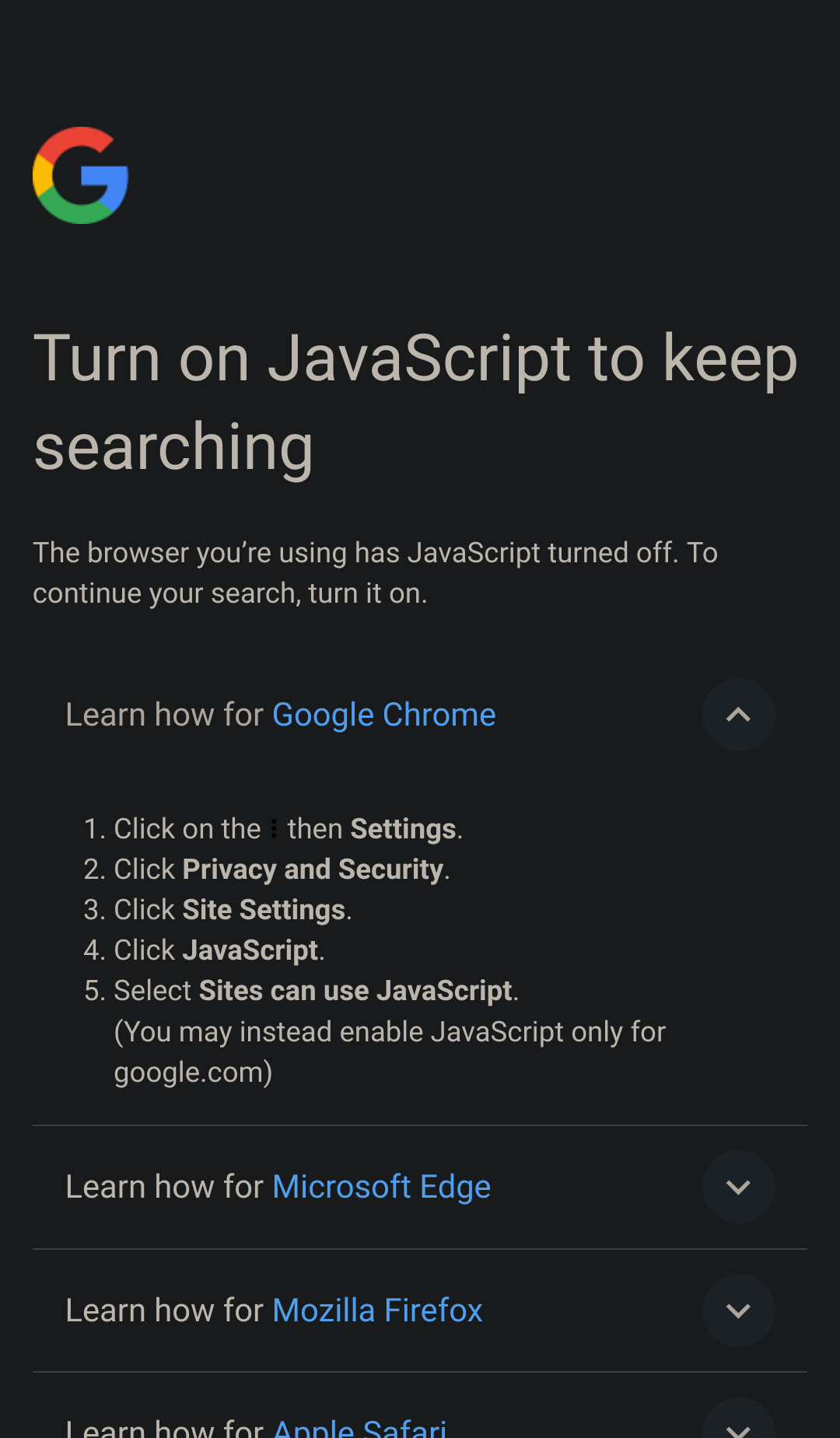Click the three-dot menu icon in step 1
Image resolution: width=840 pixels, height=1438 pixels.
tap(274, 829)
